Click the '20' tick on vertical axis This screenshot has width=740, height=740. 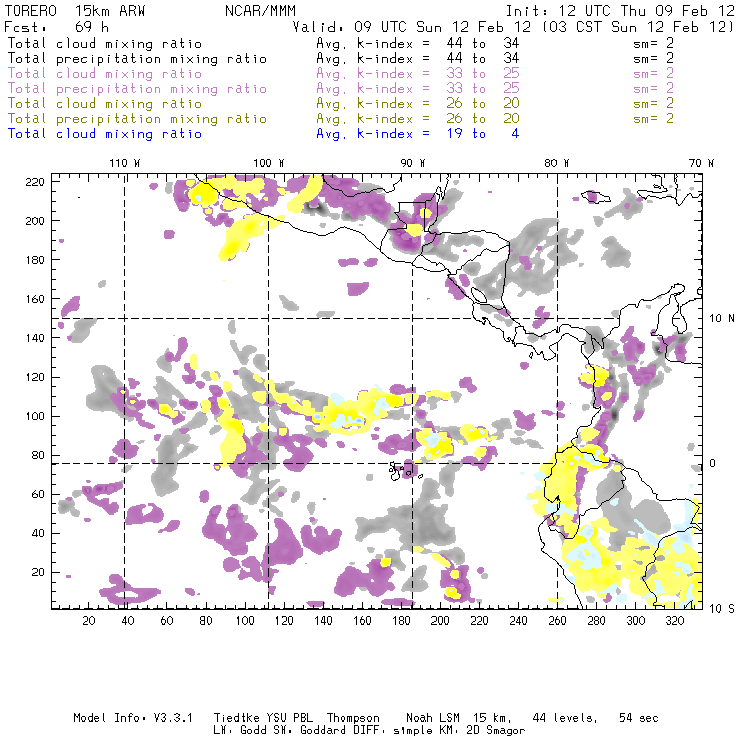38,572
